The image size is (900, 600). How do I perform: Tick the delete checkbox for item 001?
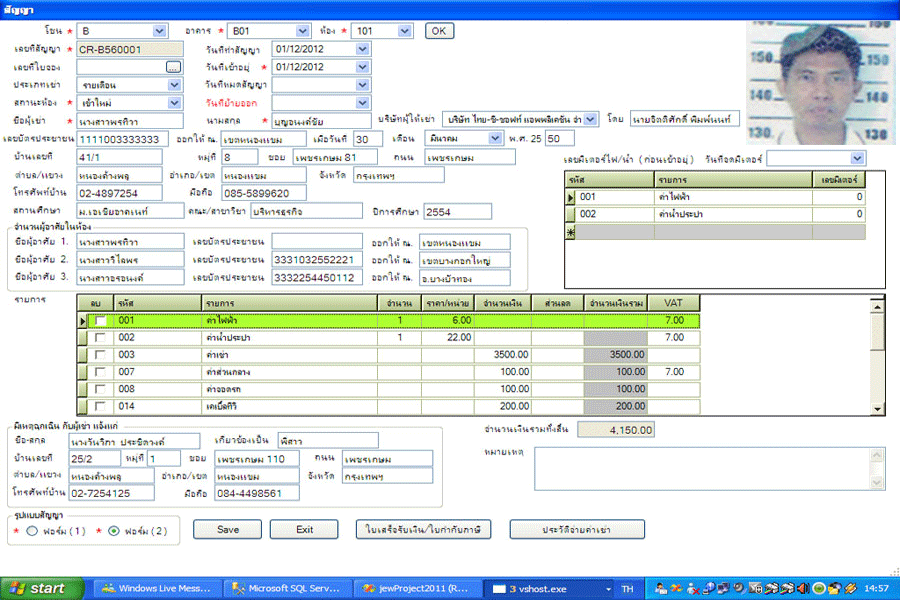pyautogui.click(x=99, y=321)
